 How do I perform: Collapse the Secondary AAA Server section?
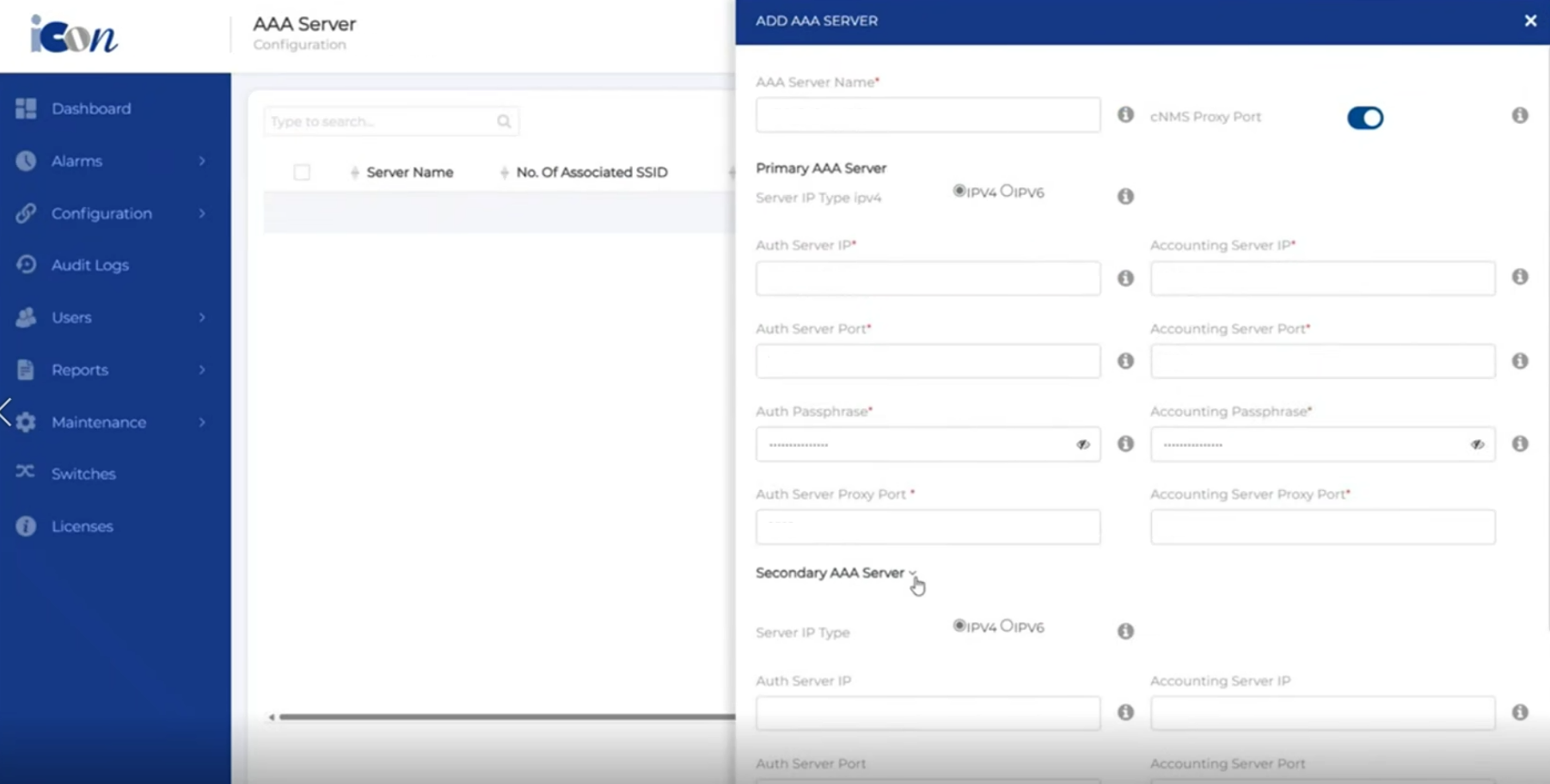pyautogui.click(x=912, y=573)
